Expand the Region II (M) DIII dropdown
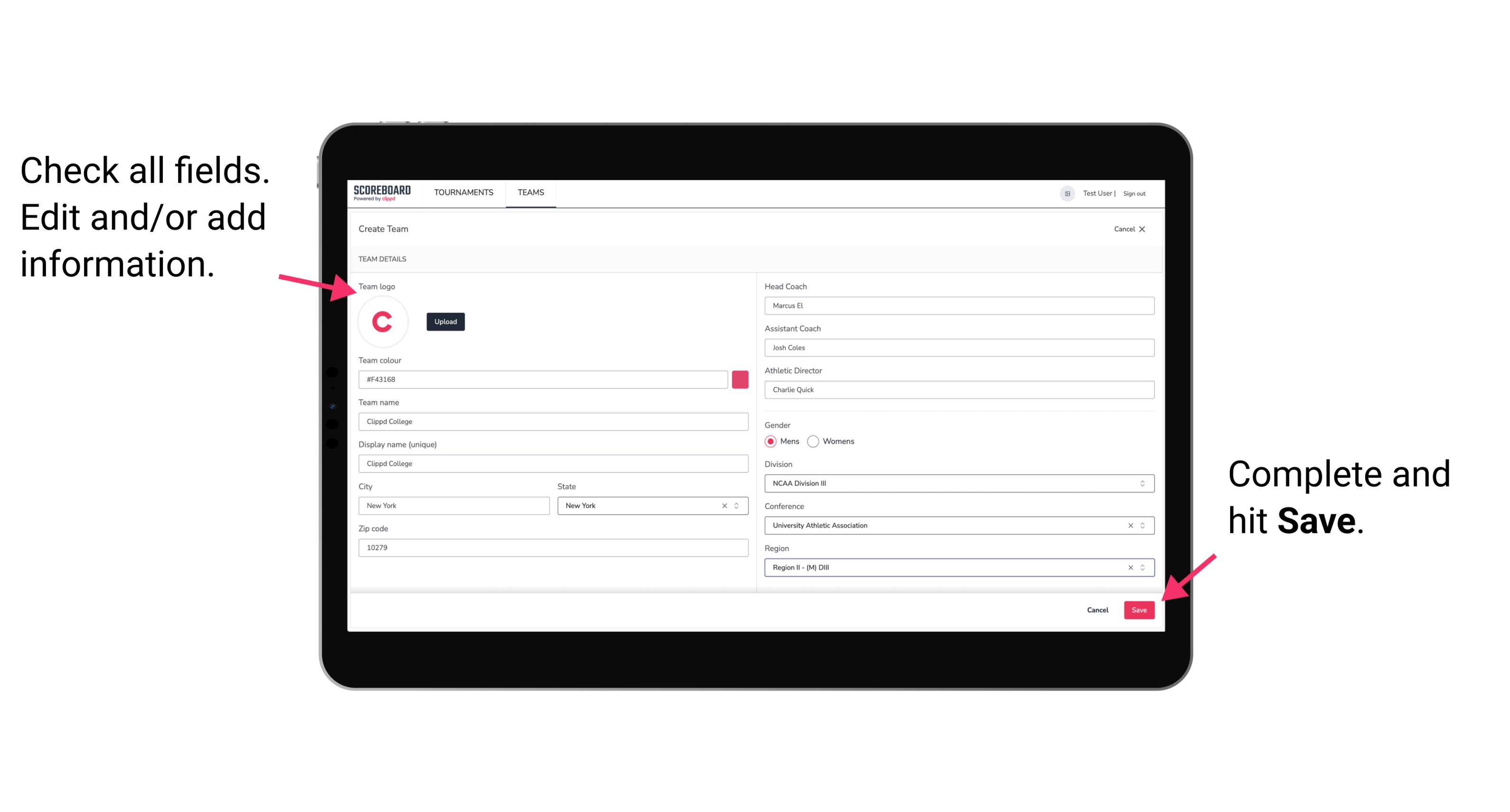 click(1144, 568)
